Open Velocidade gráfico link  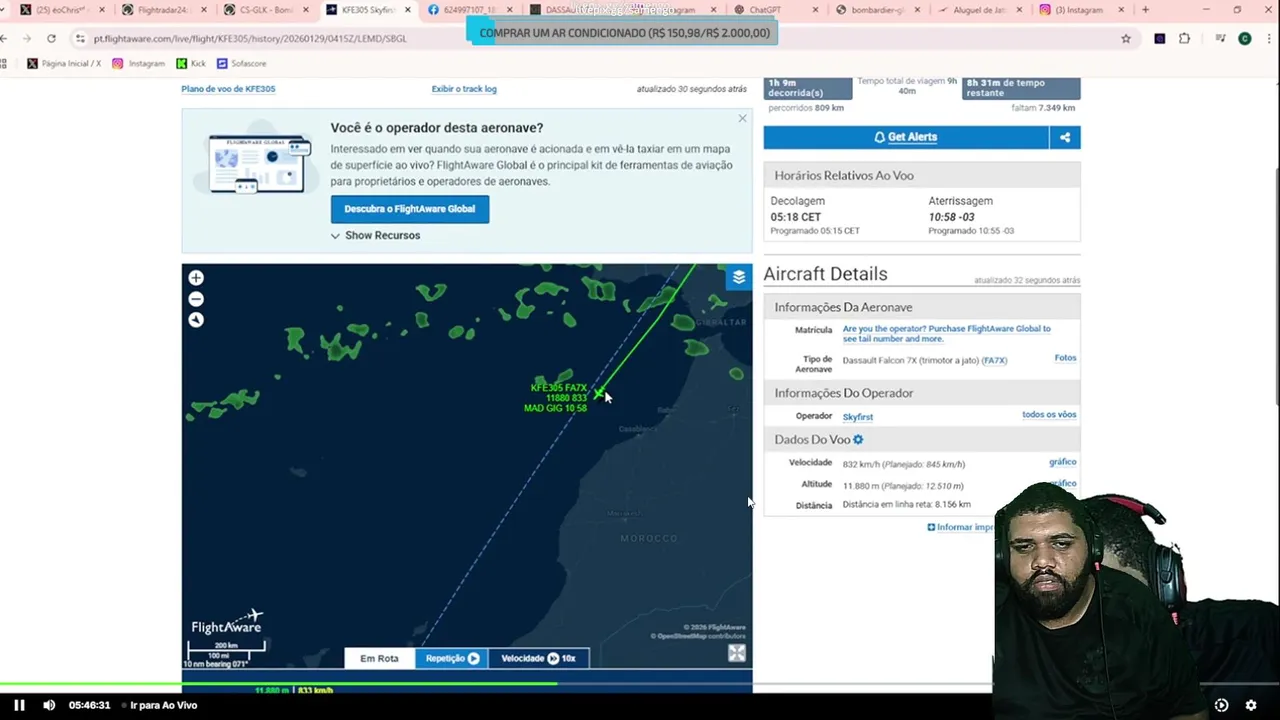[x=1062, y=462]
